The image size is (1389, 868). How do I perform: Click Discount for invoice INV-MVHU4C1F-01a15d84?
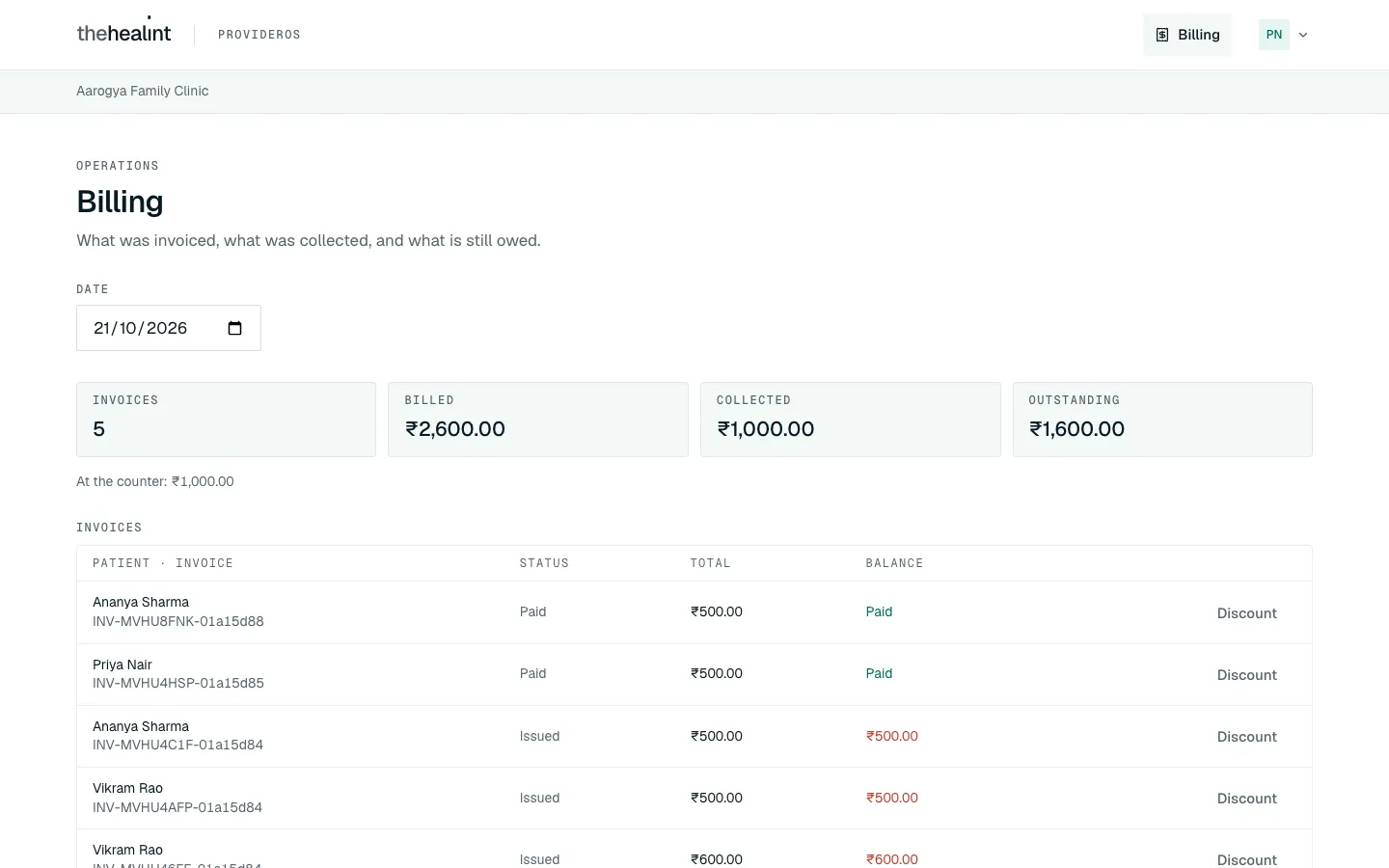[1246, 737]
